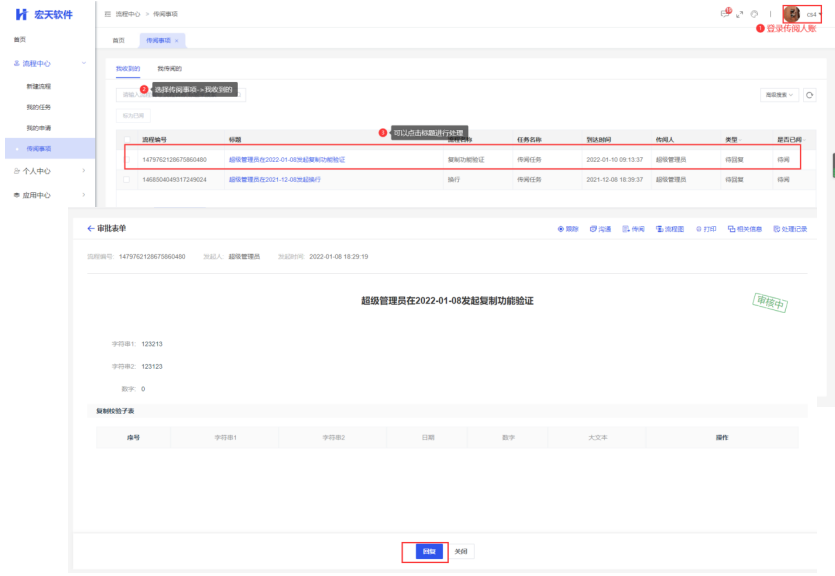
Task: Select 我的任务 in the sidebar
Action: pyautogui.click(x=38, y=107)
